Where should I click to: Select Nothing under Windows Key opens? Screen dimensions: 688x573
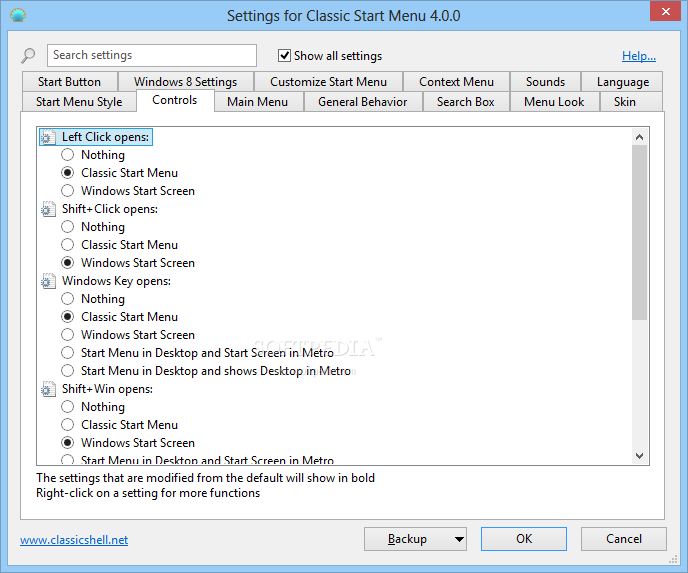point(67,298)
